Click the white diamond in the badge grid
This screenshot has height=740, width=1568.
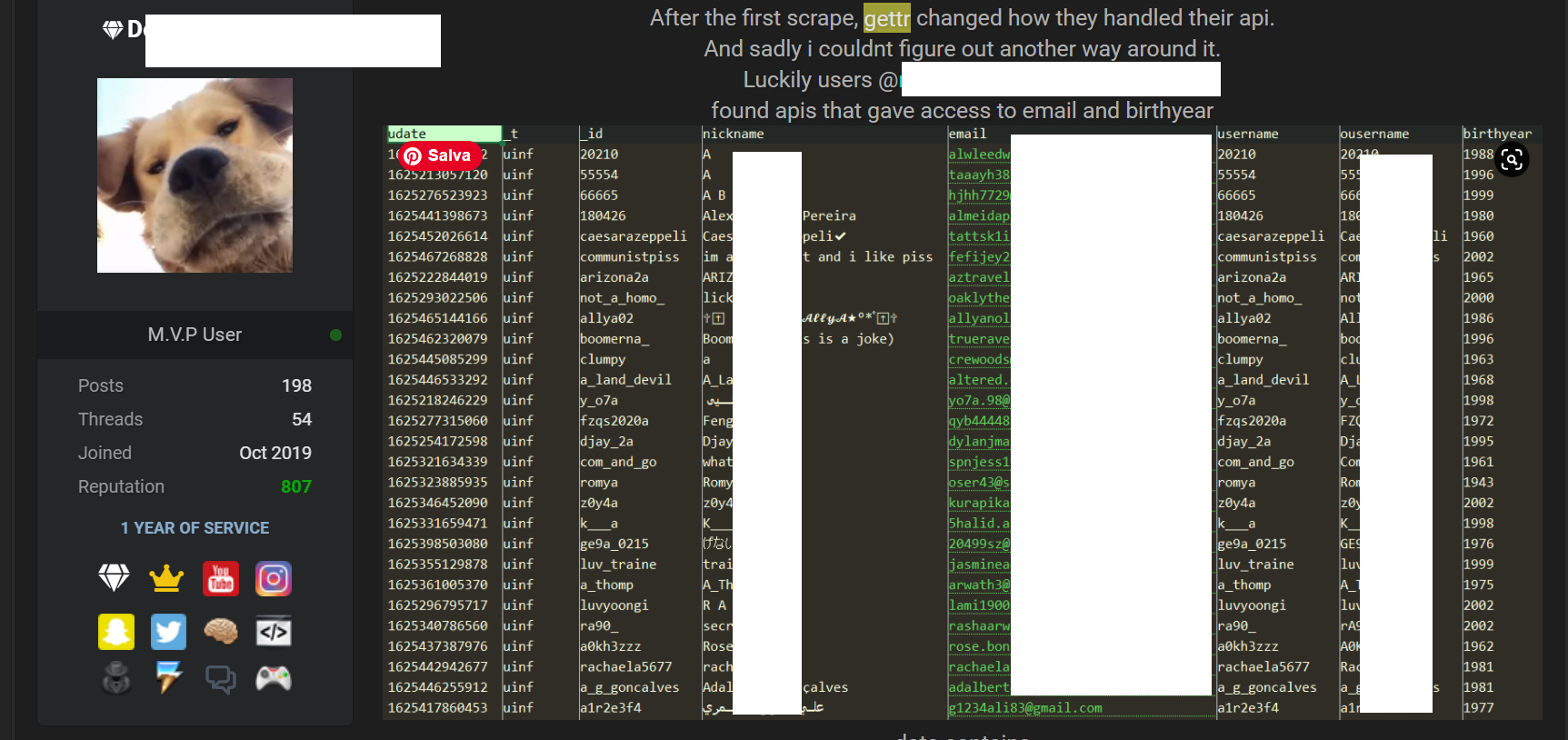coord(115,578)
